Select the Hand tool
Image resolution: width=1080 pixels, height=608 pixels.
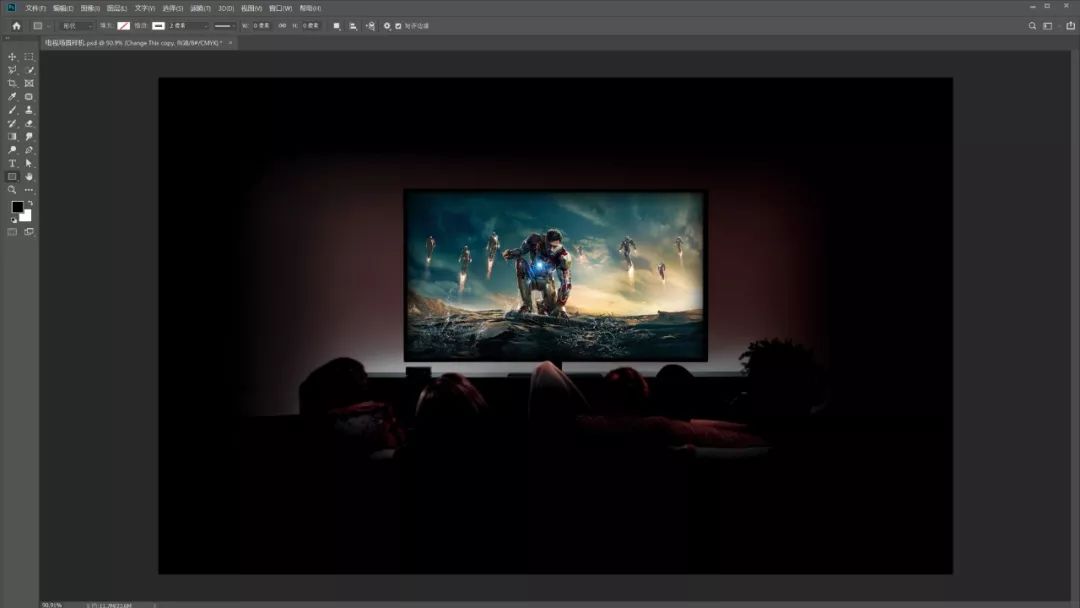pos(29,176)
